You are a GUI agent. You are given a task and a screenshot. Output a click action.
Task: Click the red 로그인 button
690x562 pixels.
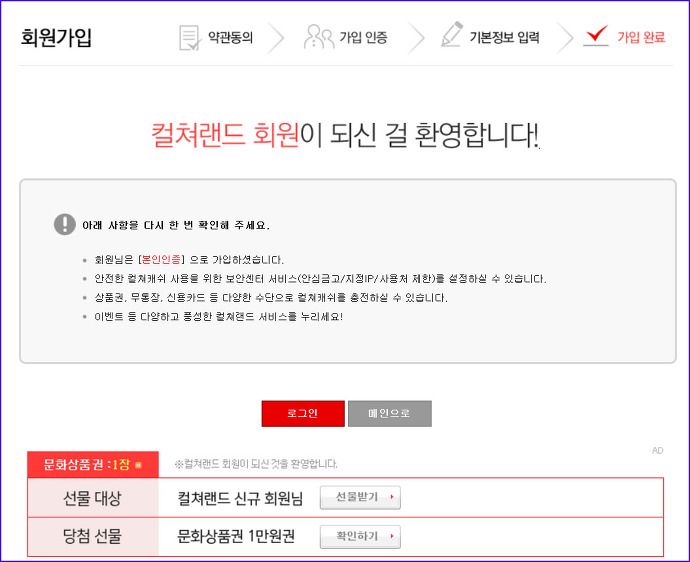(x=303, y=413)
